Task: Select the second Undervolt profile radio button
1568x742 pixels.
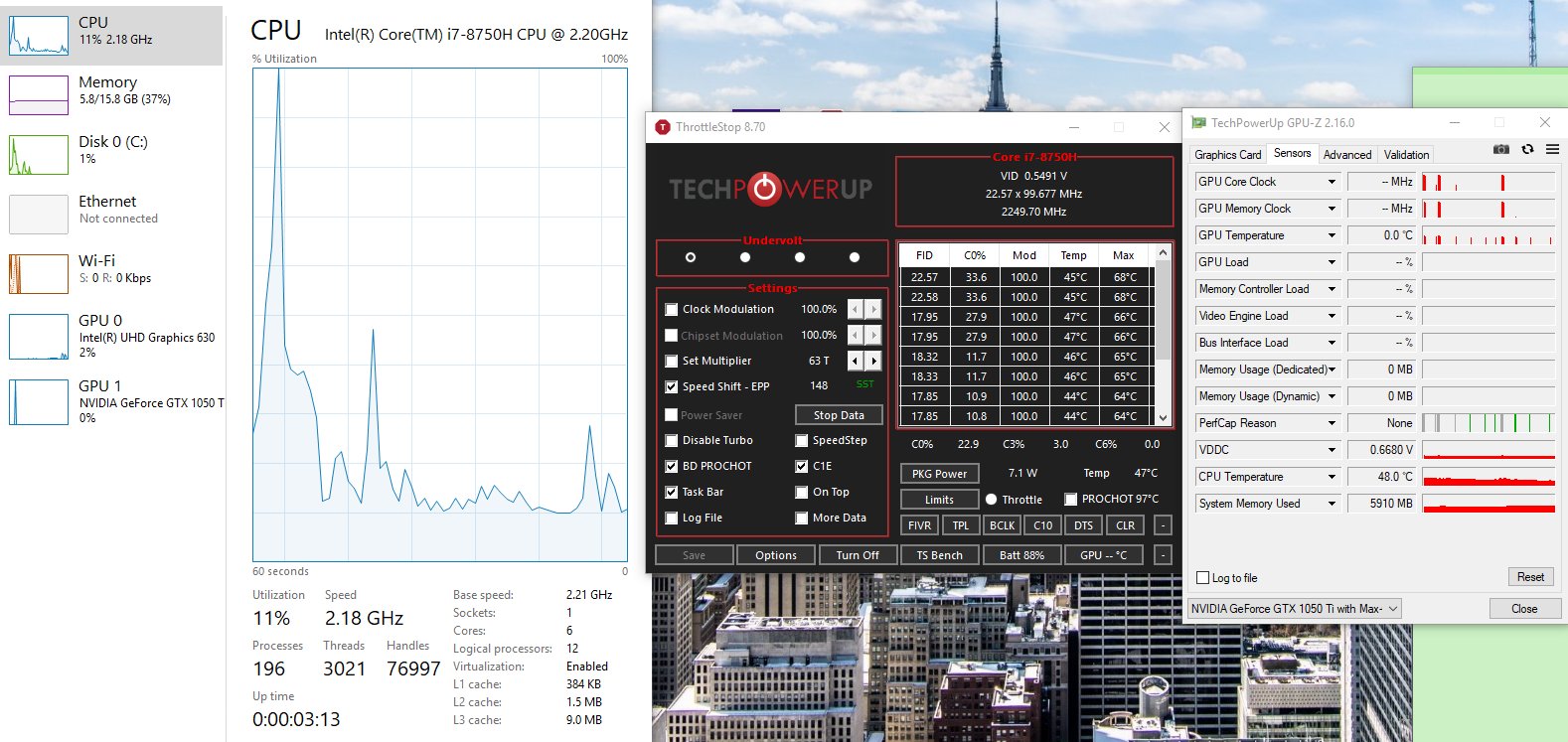Action: (x=745, y=257)
